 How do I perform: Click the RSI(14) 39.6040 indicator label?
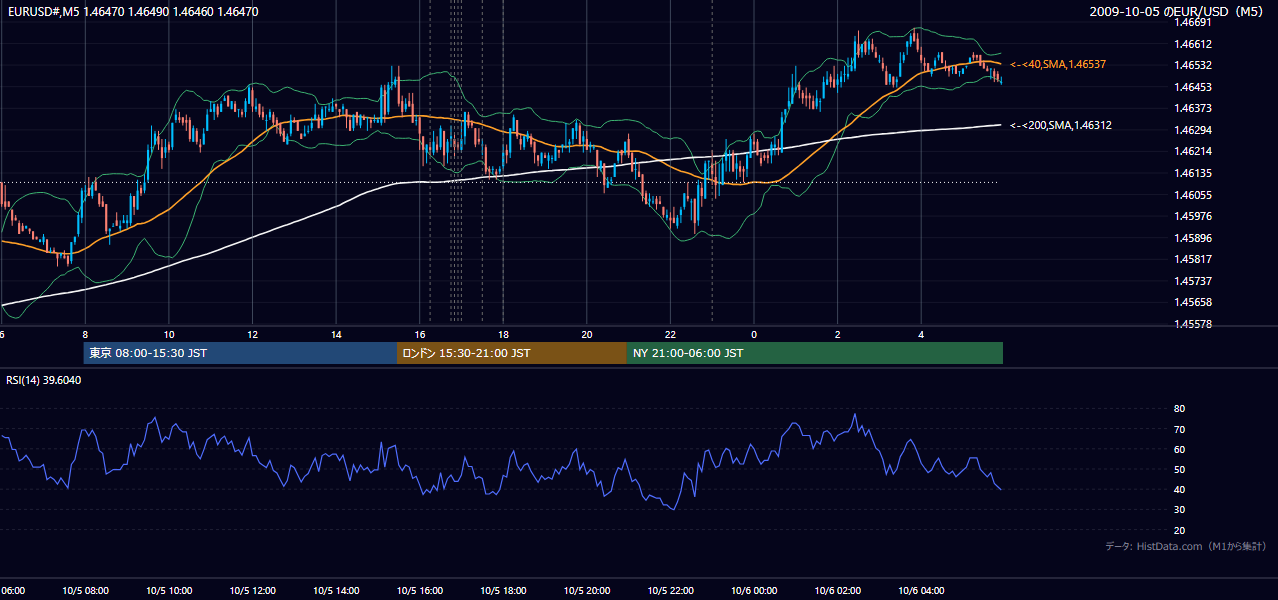[x=44, y=380]
